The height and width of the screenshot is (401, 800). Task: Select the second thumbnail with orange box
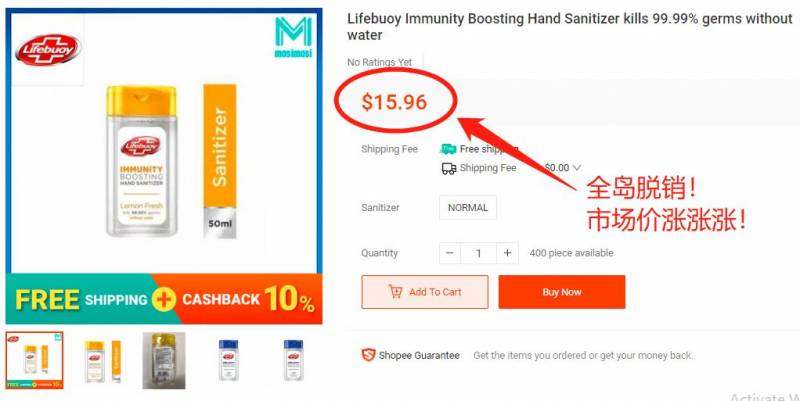pos(104,361)
